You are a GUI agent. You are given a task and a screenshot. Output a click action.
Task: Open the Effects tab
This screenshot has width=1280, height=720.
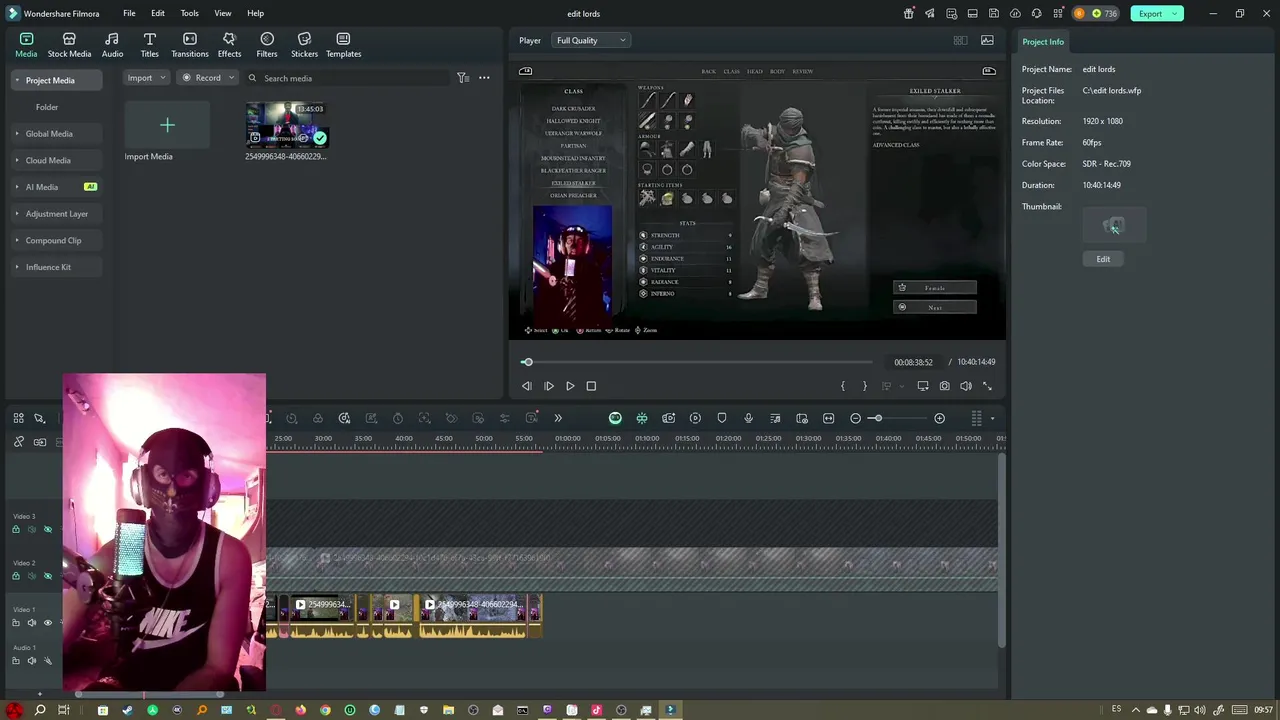(x=229, y=45)
